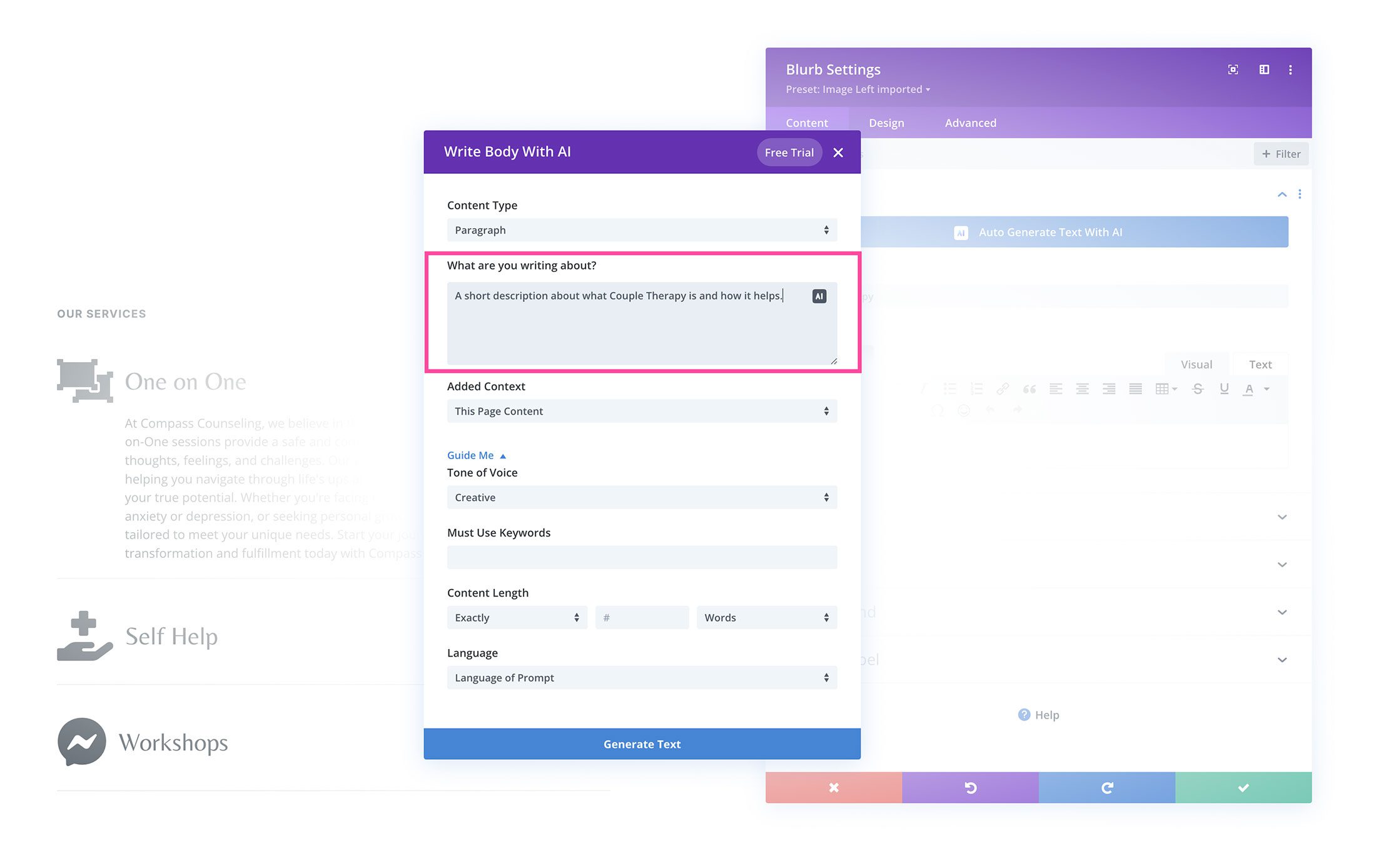This screenshot has height=868, width=1376.
Task: Click the close X on Write Body With AI
Action: (839, 152)
